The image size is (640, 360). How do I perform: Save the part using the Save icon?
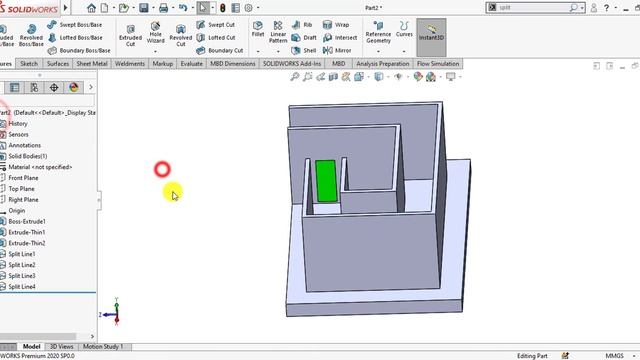click(x=144, y=8)
